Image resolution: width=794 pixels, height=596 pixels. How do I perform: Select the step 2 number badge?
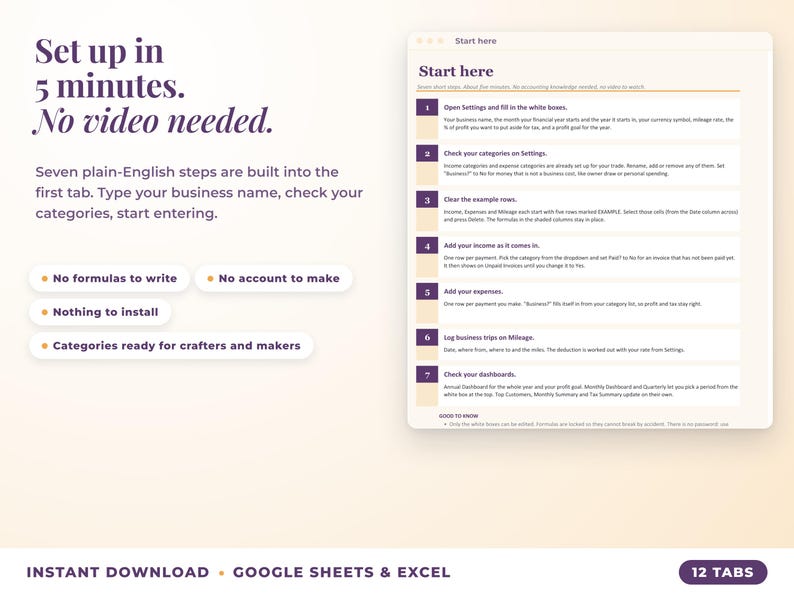pyautogui.click(x=427, y=153)
